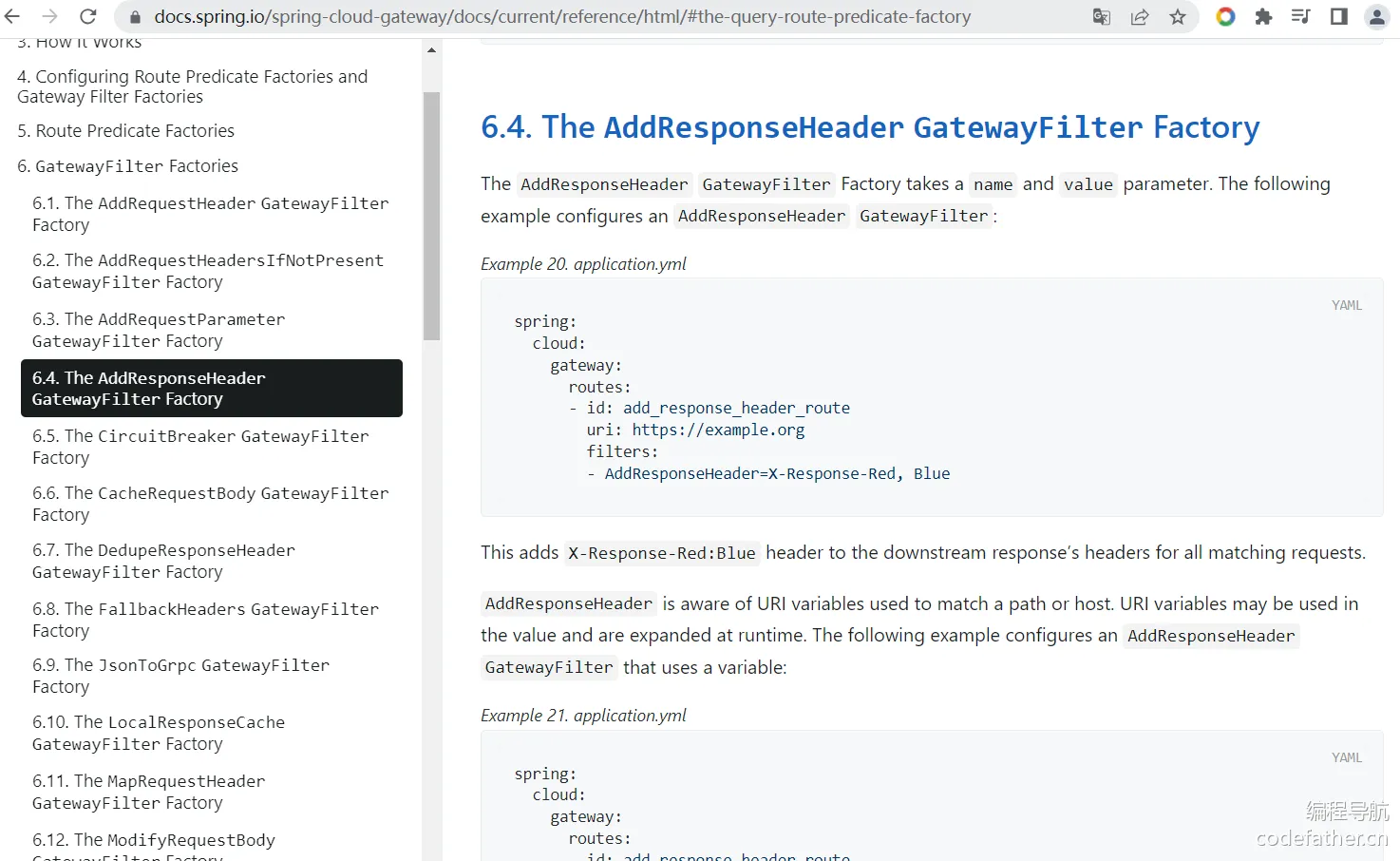Open the translate page icon
This screenshot has width=1400, height=861.
[1102, 16]
